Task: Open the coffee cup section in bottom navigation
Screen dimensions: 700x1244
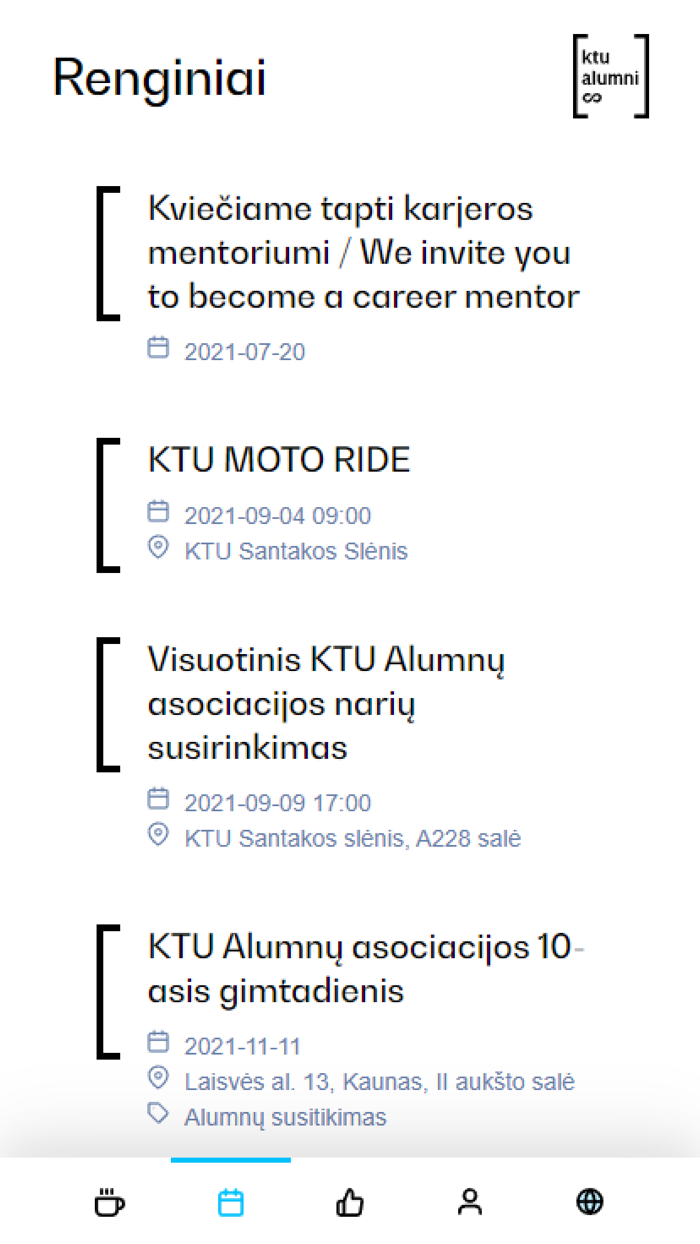Action: point(109,1202)
